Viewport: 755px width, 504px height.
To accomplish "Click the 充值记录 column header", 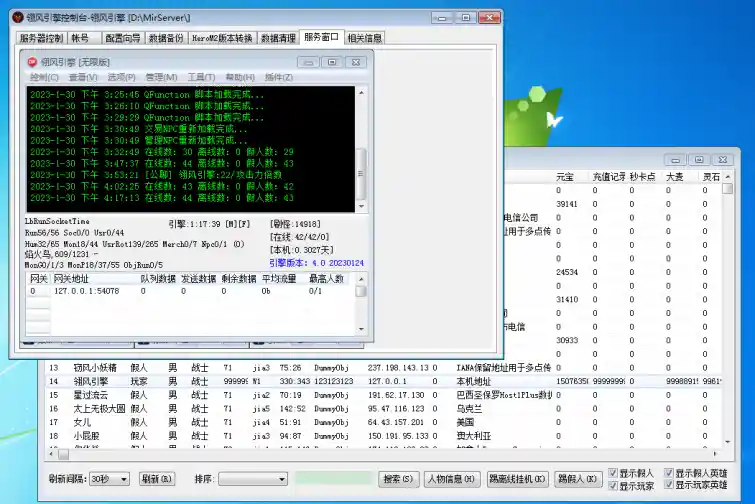I will tap(608, 177).
